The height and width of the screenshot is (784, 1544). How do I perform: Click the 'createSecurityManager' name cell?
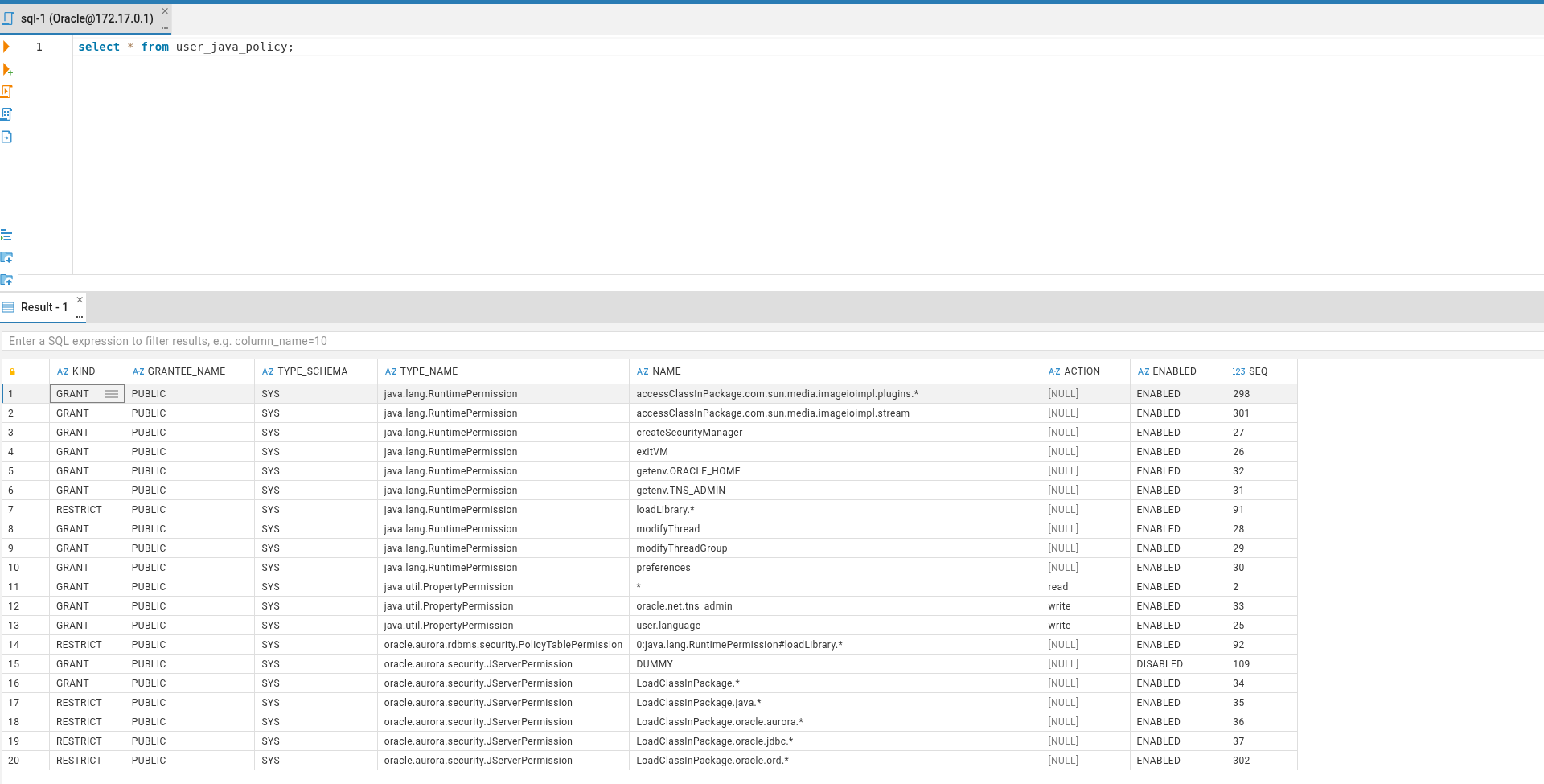click(x=836, y=433)
